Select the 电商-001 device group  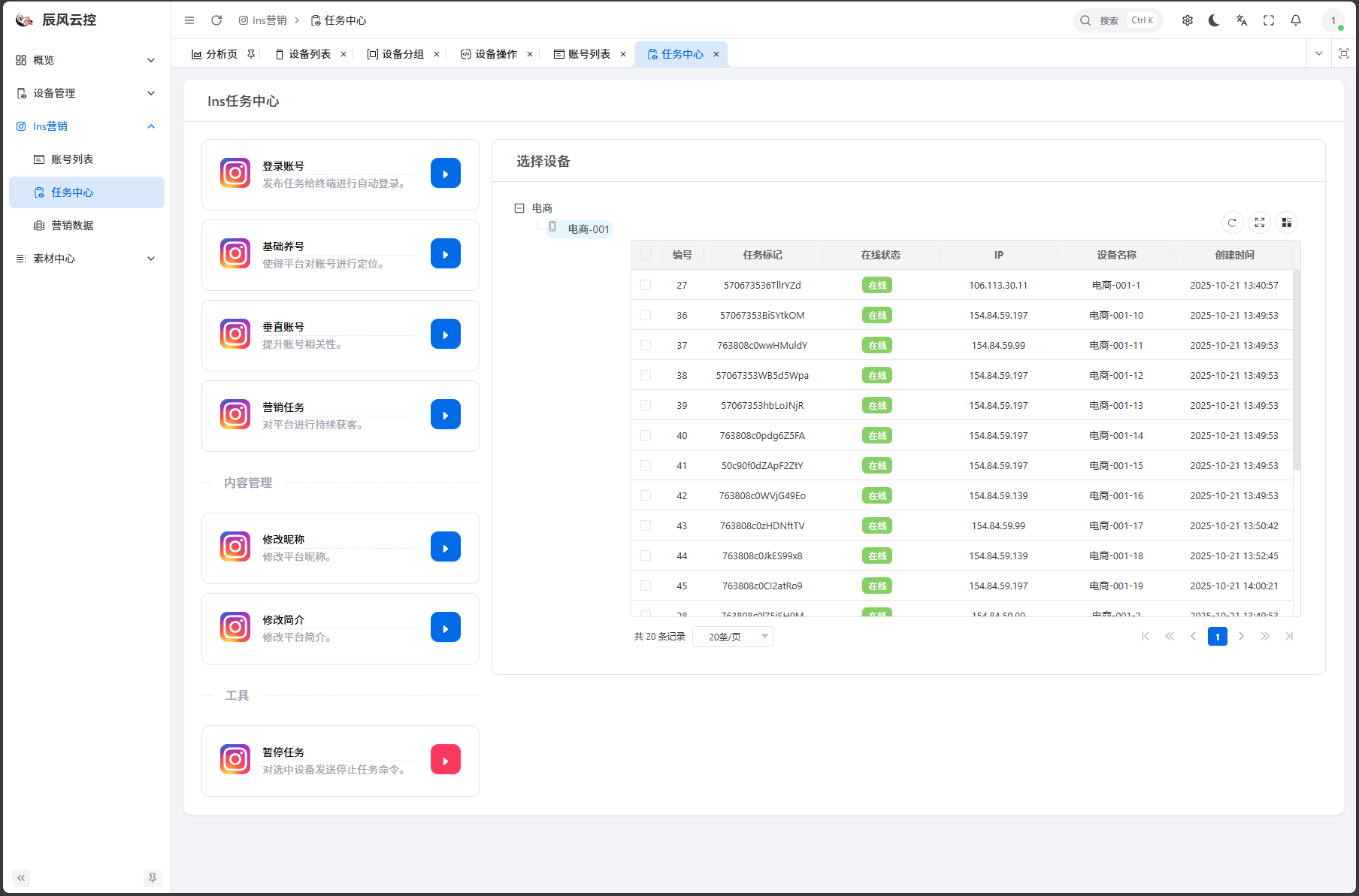pyautogui.click(x=588, y=229)
